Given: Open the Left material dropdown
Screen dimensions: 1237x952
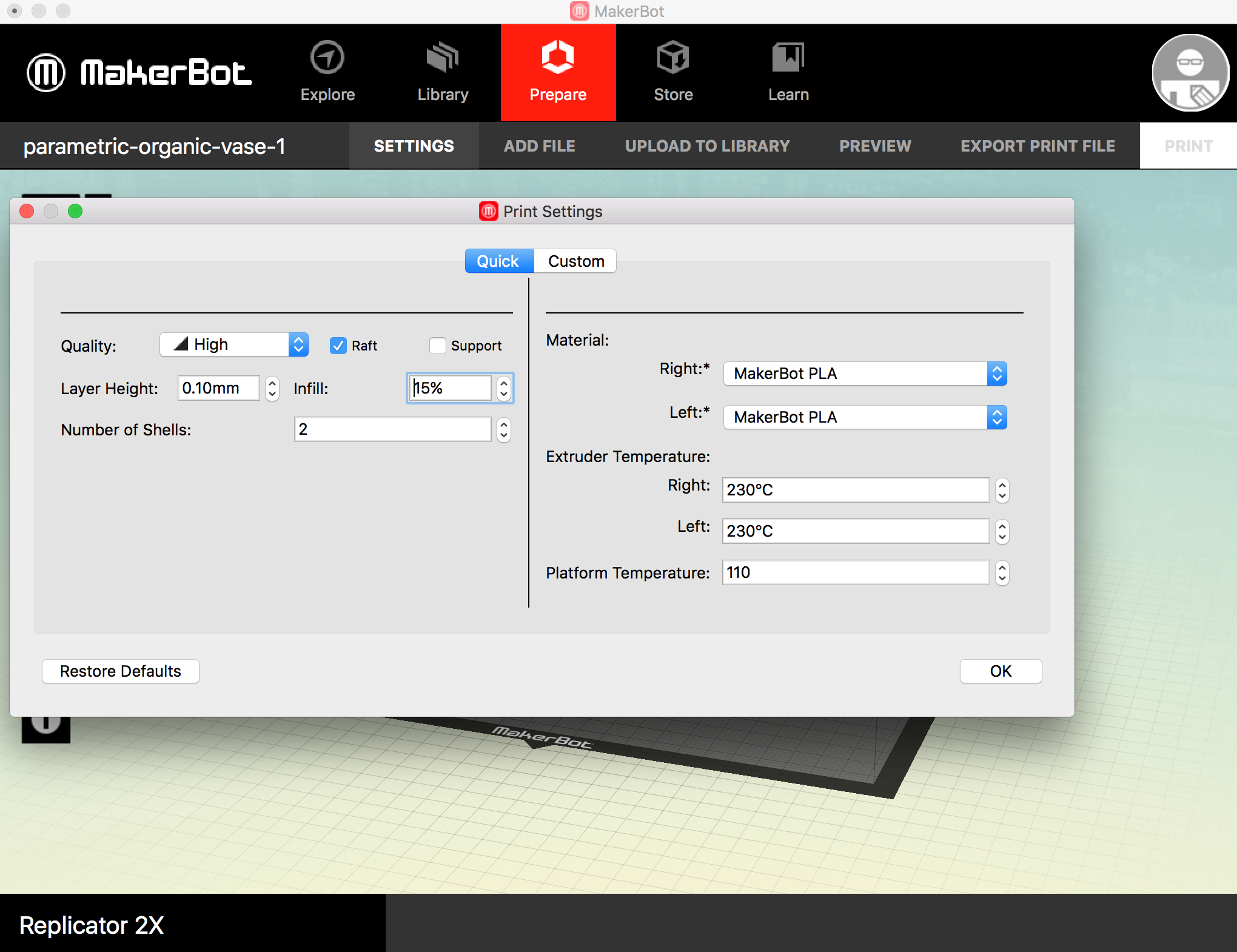Looking at the screenshot, I should coord(865,417).
